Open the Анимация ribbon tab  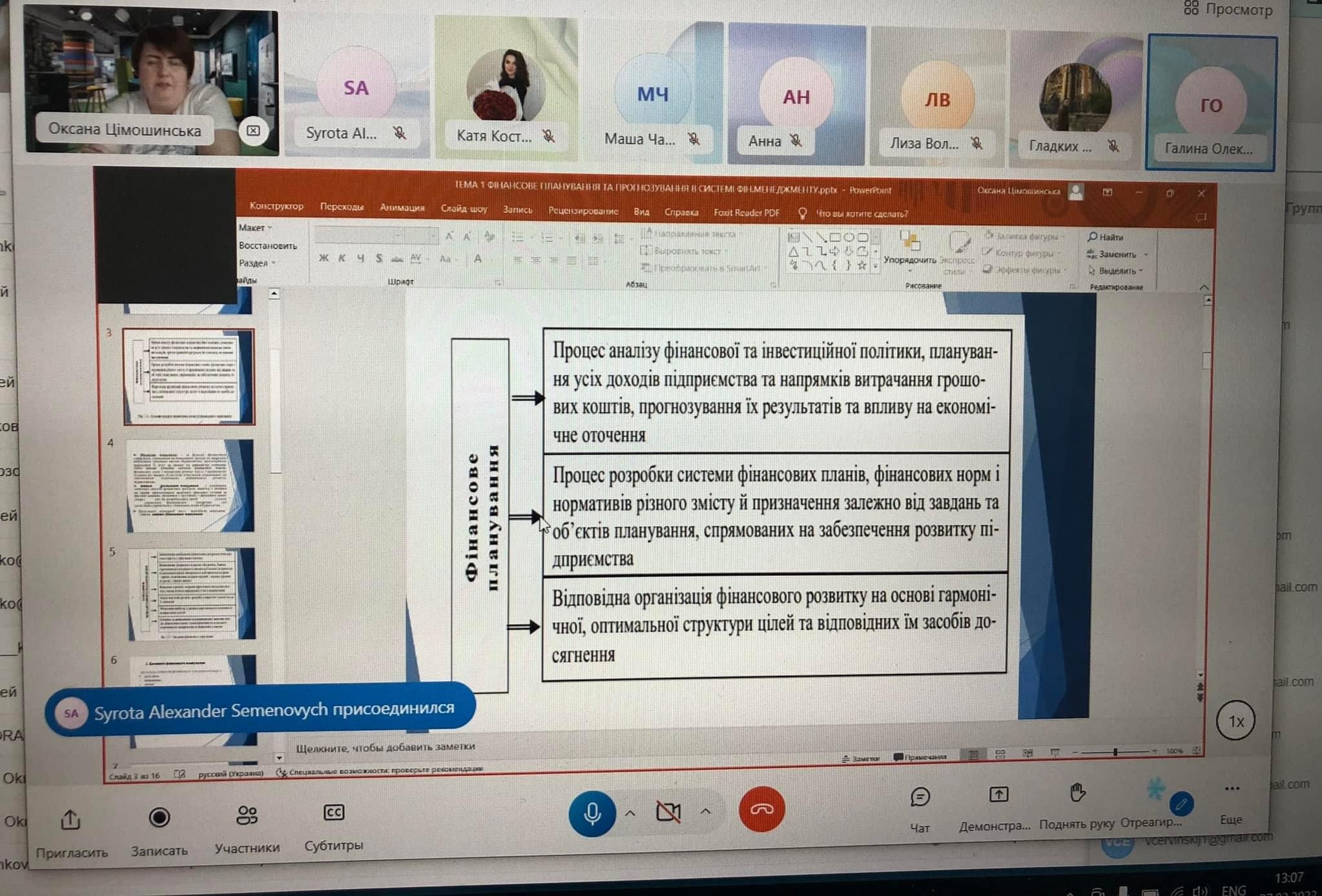pyautogui.click(x=402, y=208)
